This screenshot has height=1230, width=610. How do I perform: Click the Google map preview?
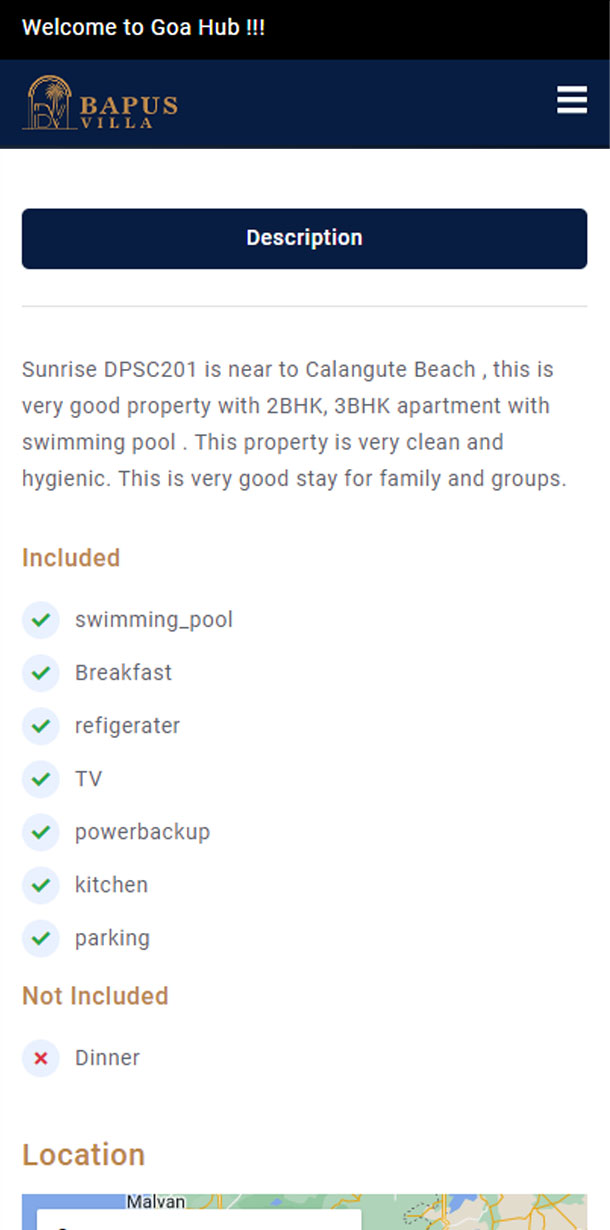(480, 1212)
